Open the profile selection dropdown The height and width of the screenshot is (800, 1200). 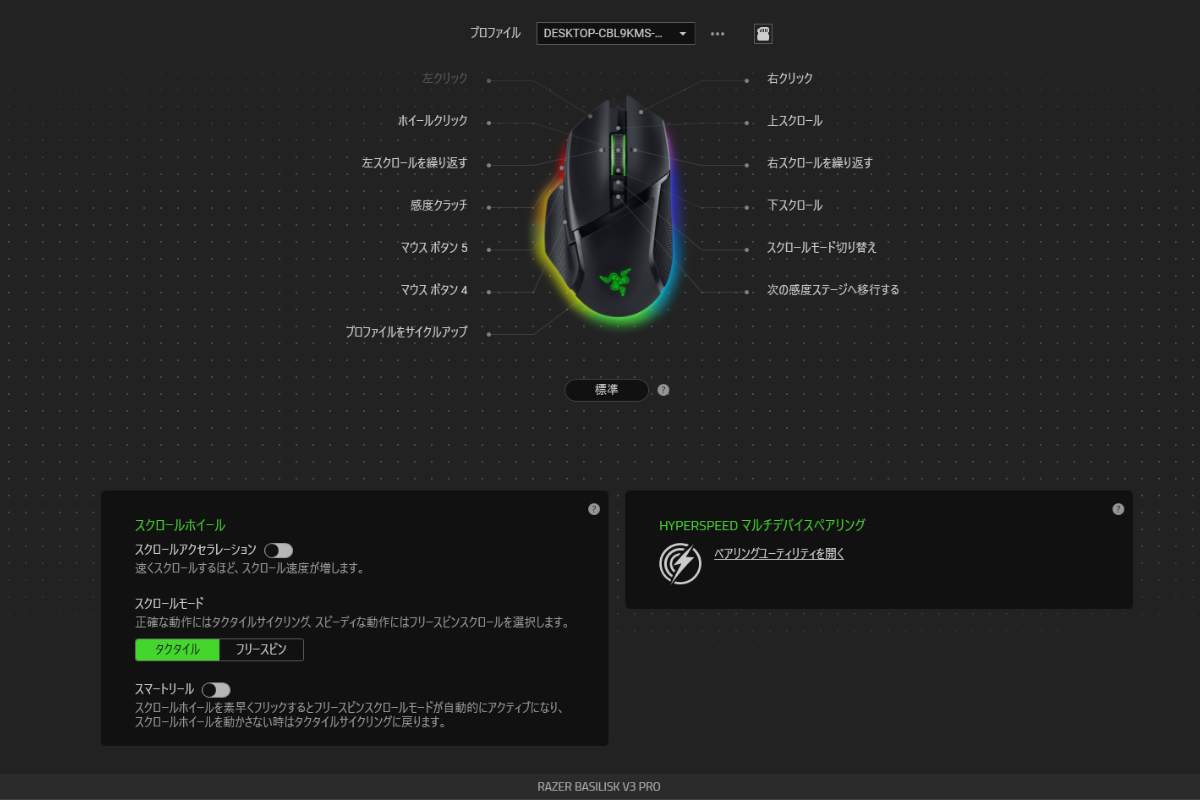[x=615, y=33]
